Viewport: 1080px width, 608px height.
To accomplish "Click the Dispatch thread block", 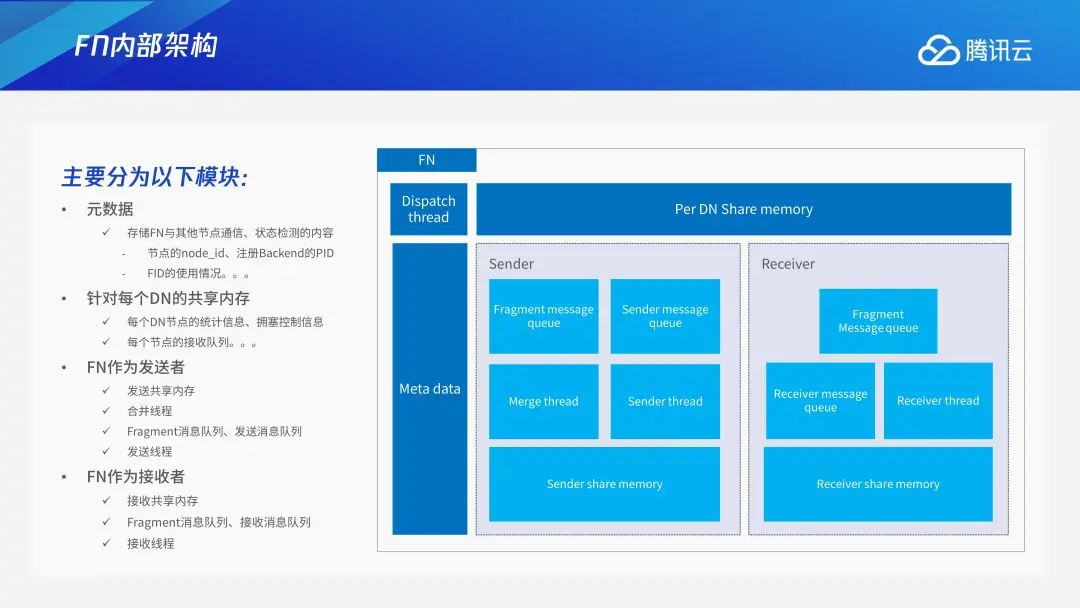I will point(428,209).
